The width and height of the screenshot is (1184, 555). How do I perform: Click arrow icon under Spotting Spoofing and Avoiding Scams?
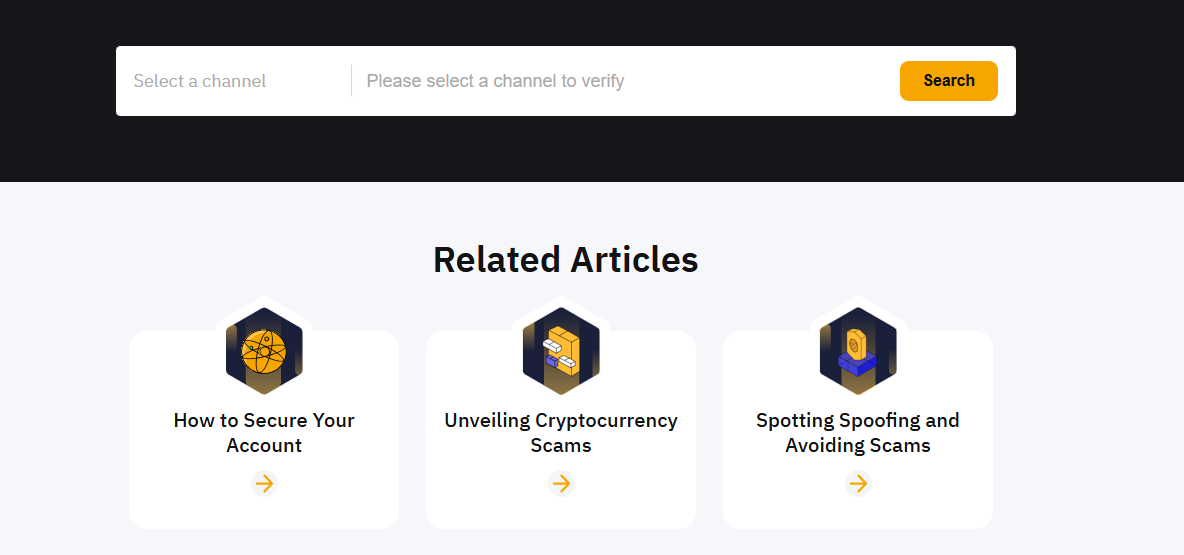point(858,484)
